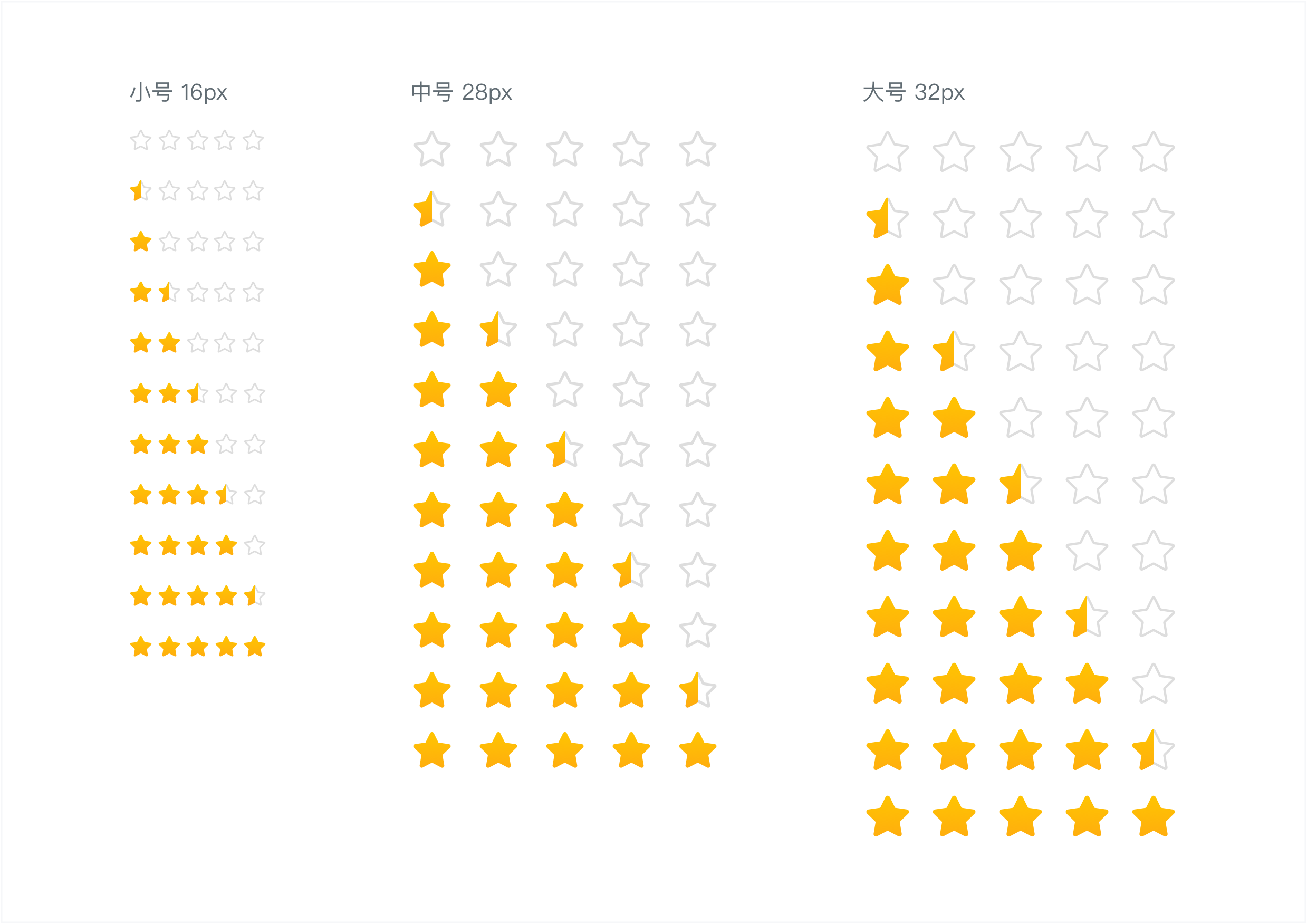
Task: Pick the half star in medium 1.5-star row
Action: pos(498,329)
